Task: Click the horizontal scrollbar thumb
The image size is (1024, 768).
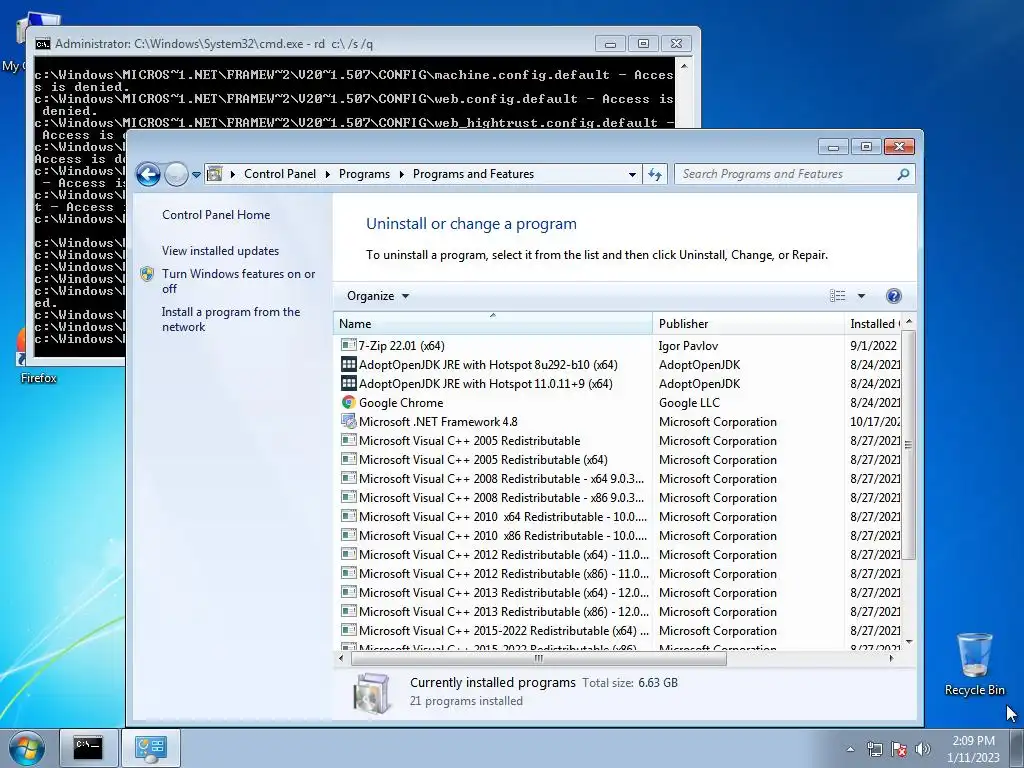Action: (x=539, y=658)
